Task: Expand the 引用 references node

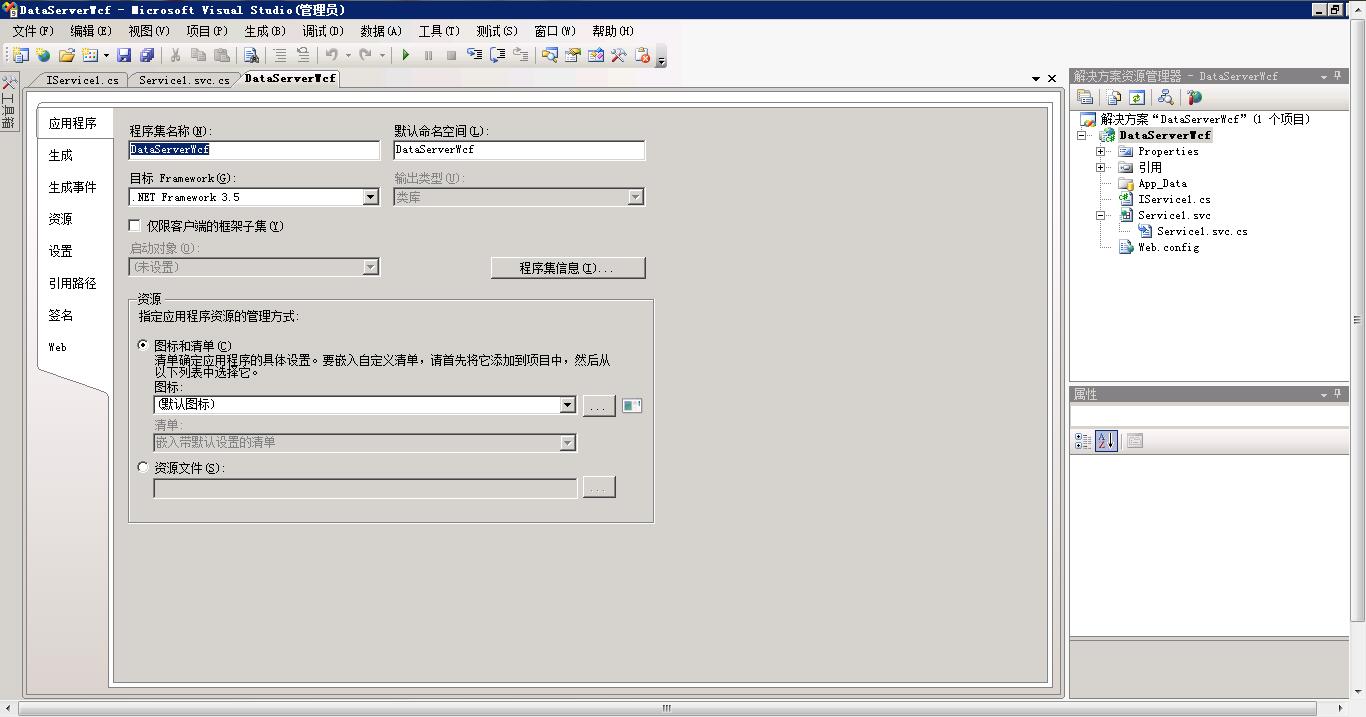Action: (x=1101, y=168)
